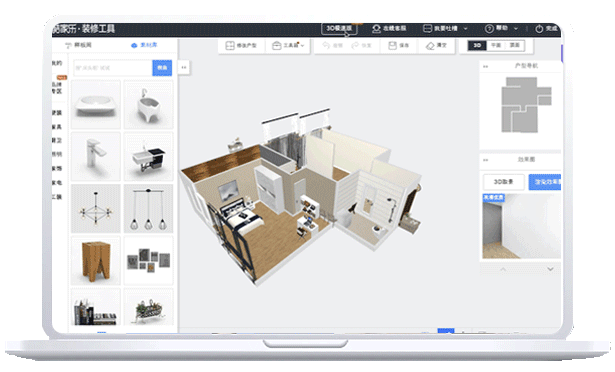Open the 在线客服 customer service icon
615x372 pixels.
(376, 29)
